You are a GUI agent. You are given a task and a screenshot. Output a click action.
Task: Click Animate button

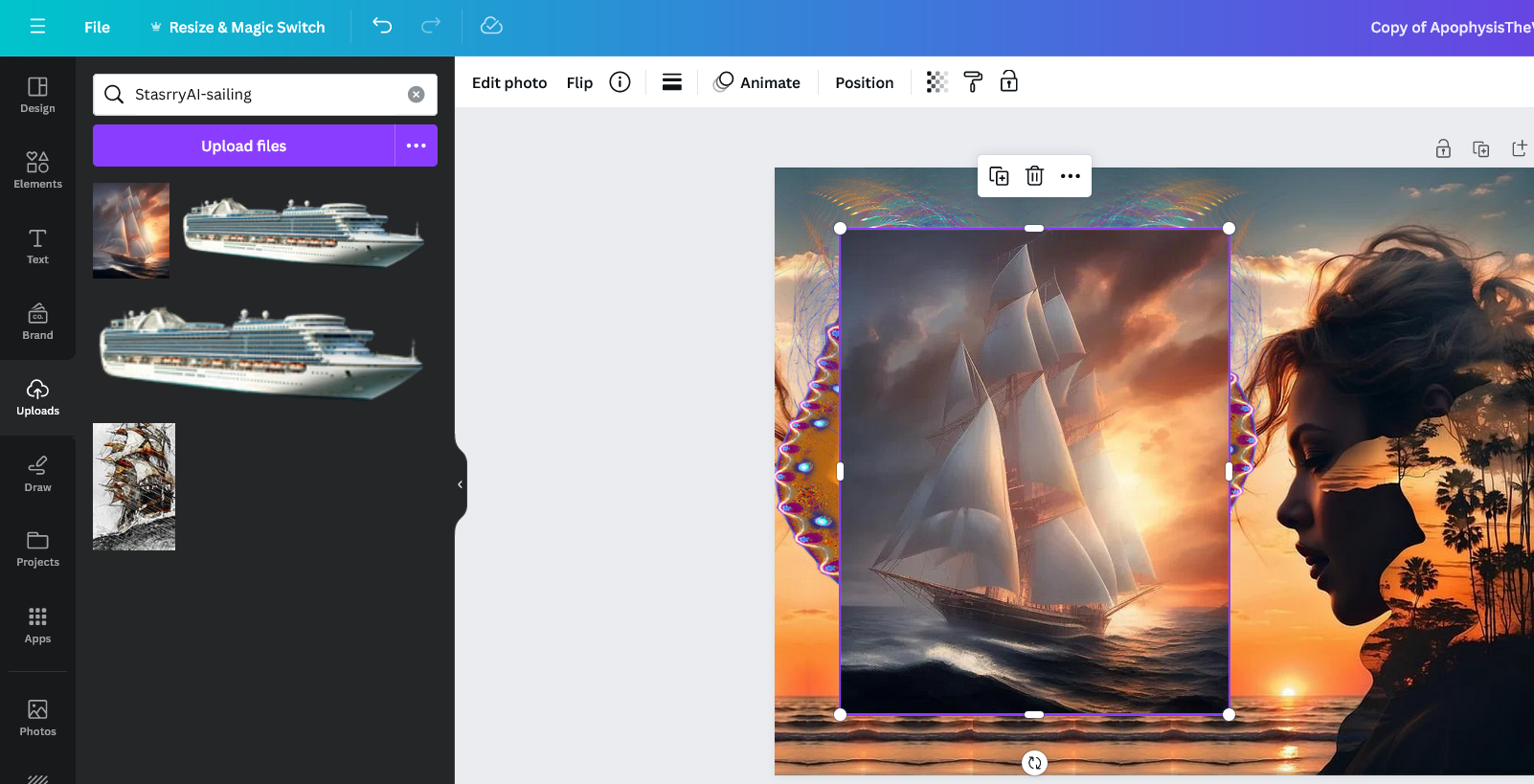tap(757, 82)
